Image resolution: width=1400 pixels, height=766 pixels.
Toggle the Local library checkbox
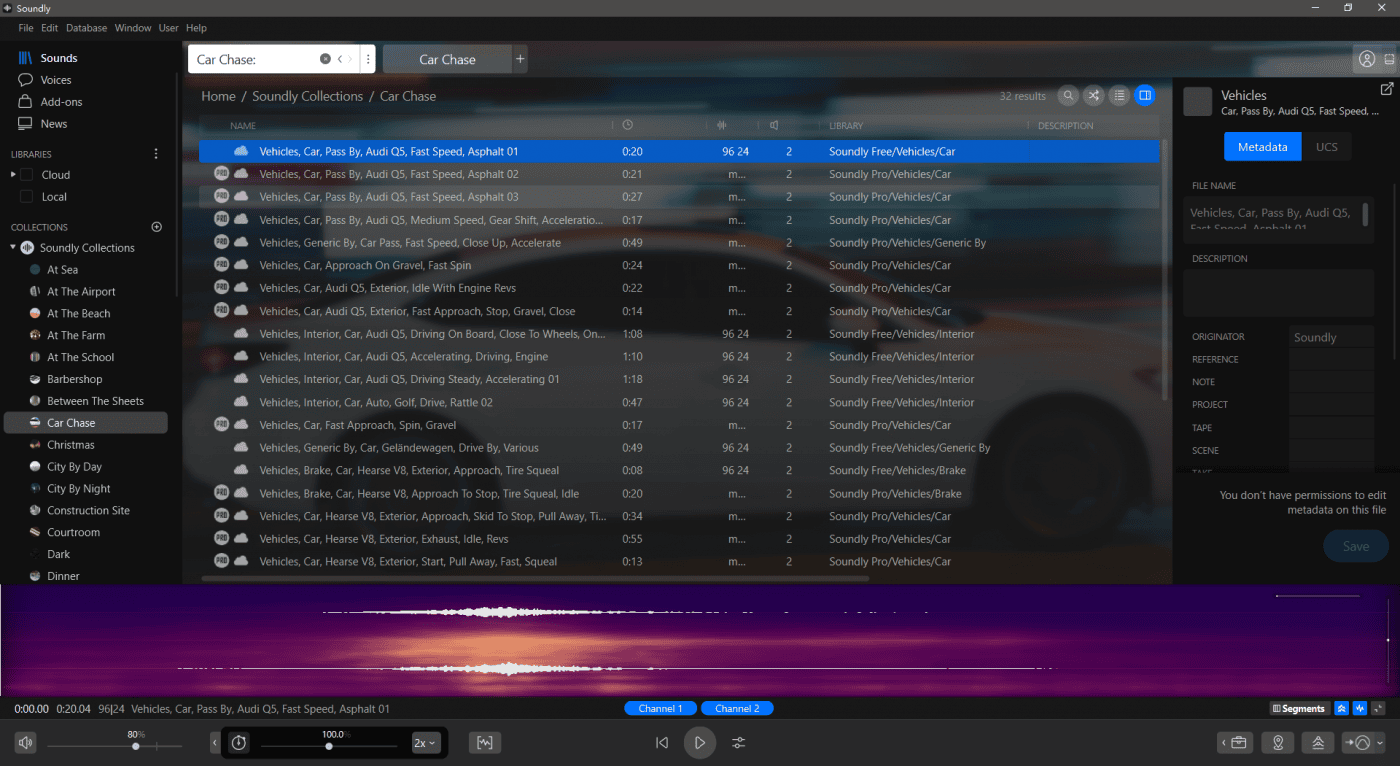tap(27, 197)
